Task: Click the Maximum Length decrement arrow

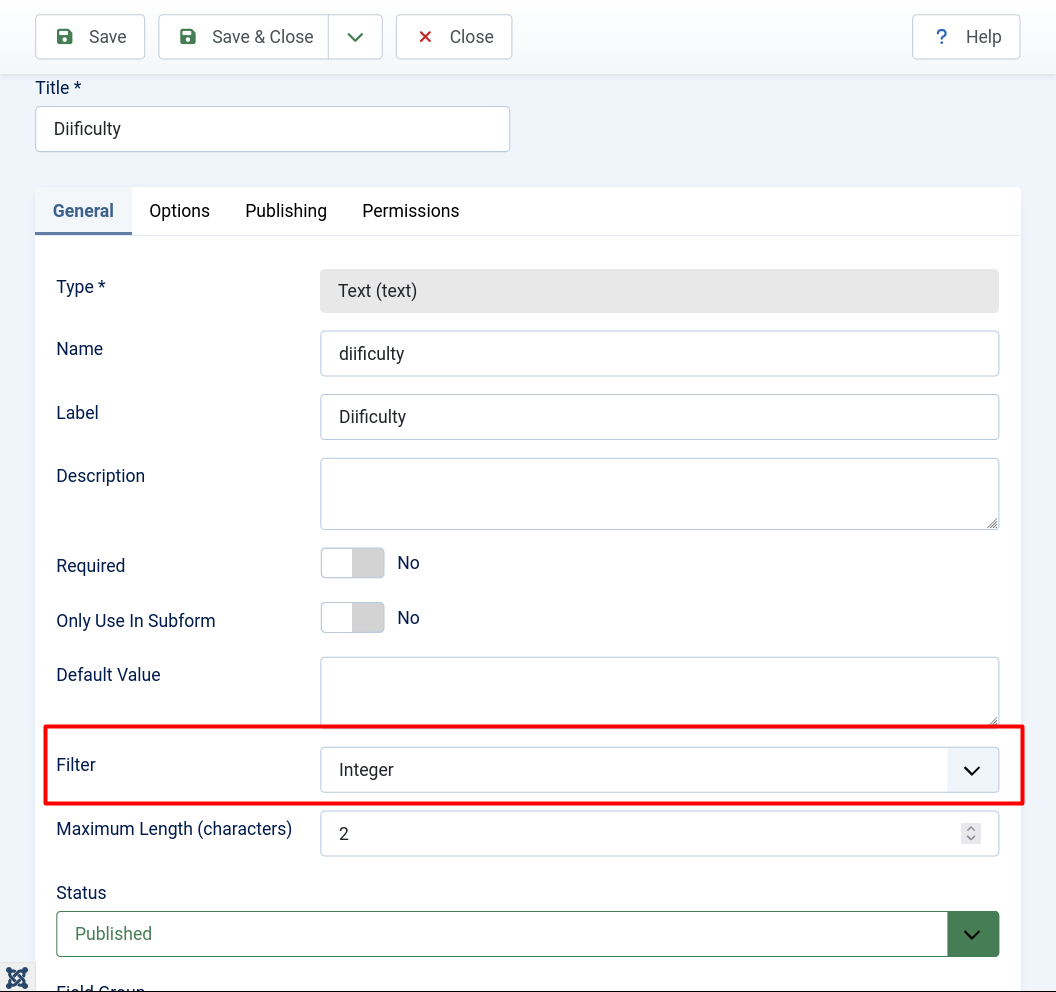Action: tap(970, 838)
